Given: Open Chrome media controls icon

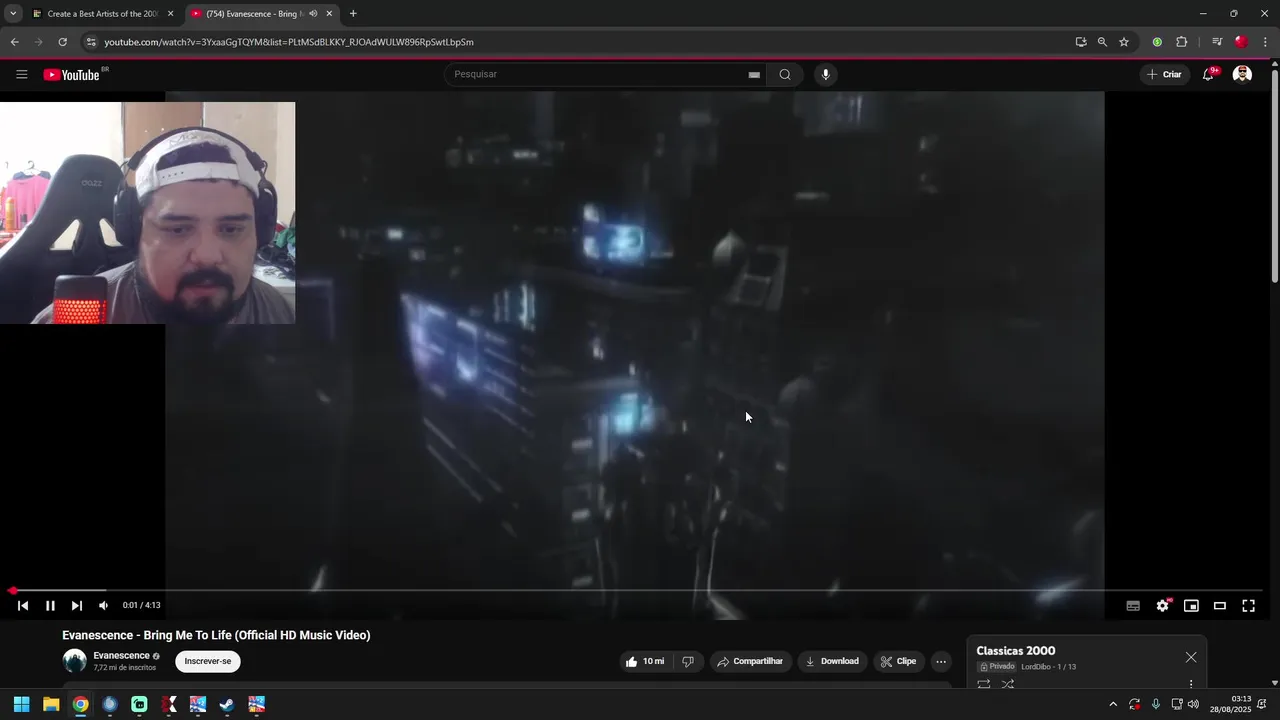Looking at the screenshot, I should click(1217, 42).
